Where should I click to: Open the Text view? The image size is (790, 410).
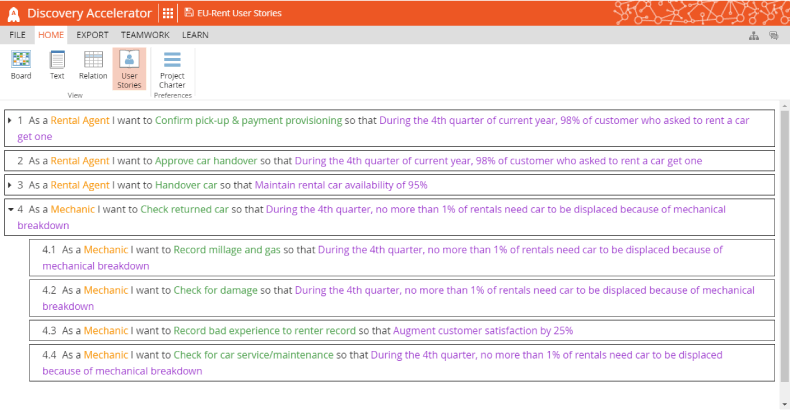click(x=57, y=65)
